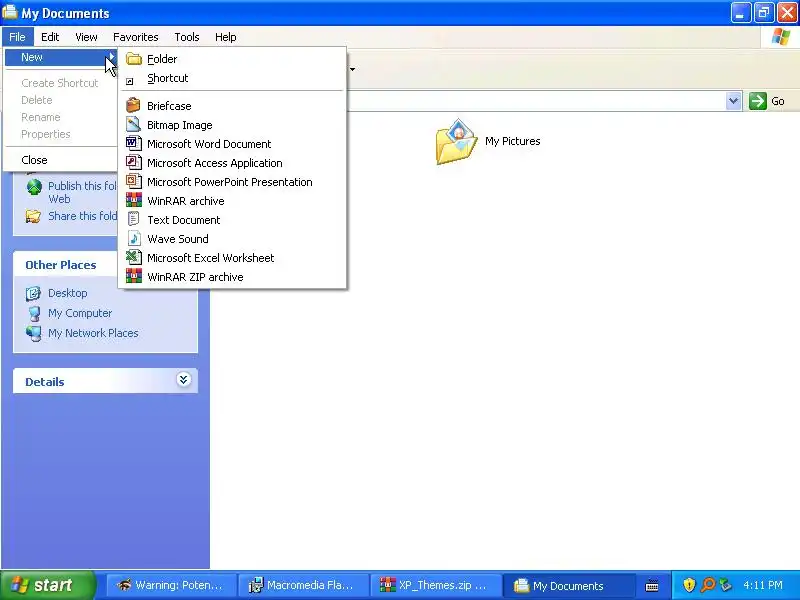Image resolution: width=800 pixels, height=600 pixels.
Task: Open the Help menu
Action: 226,37
